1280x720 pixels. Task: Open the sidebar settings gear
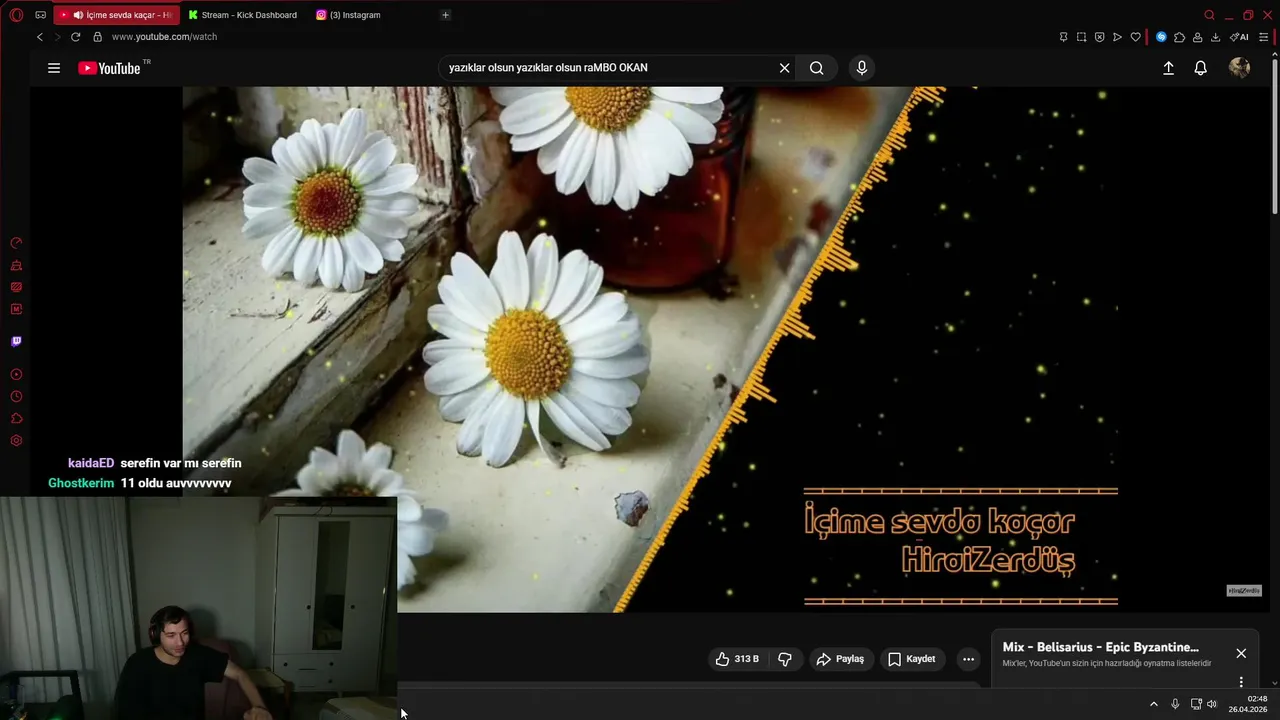tap(16, 441)
